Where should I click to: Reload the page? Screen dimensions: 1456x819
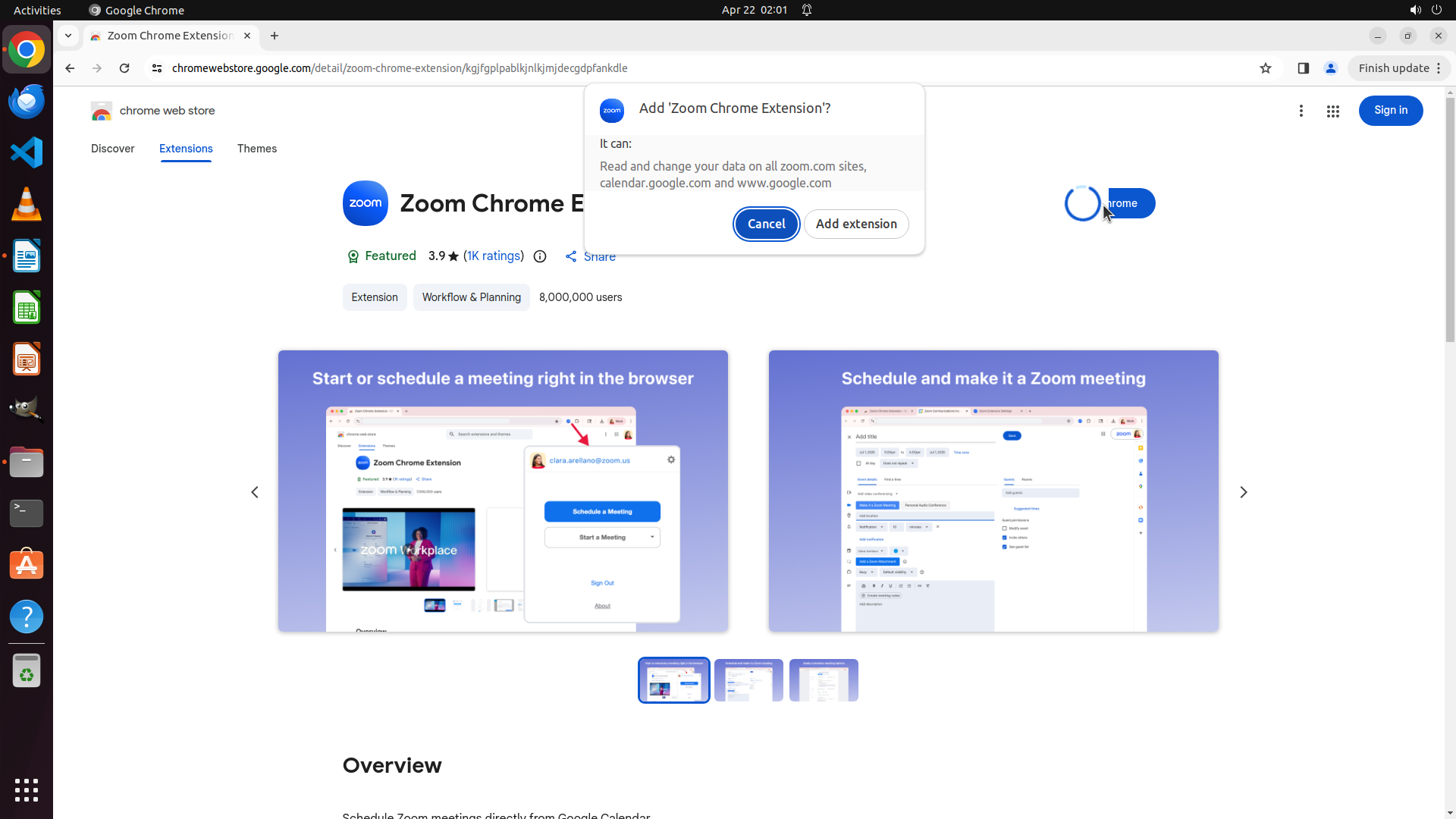coord(124,68)
